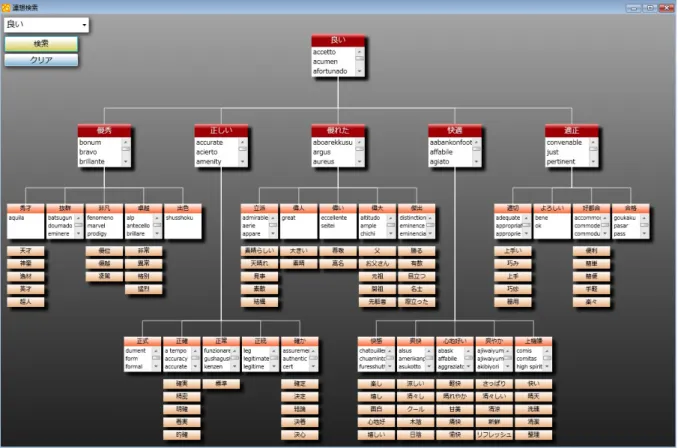The height and width of the screenshot is (448, 678).
Task: Click the scroll-down arrow in the 良い list
Action: click(359, 71)
